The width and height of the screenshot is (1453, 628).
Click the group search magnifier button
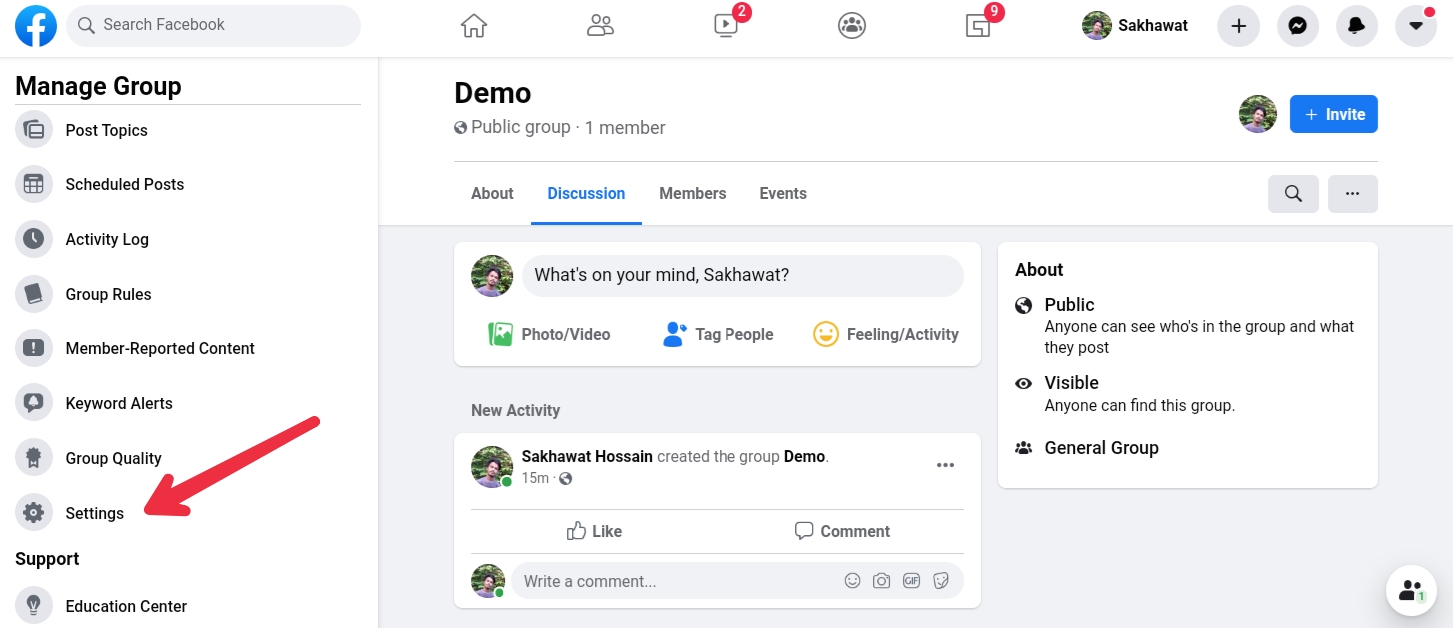tap(1293, 194)
